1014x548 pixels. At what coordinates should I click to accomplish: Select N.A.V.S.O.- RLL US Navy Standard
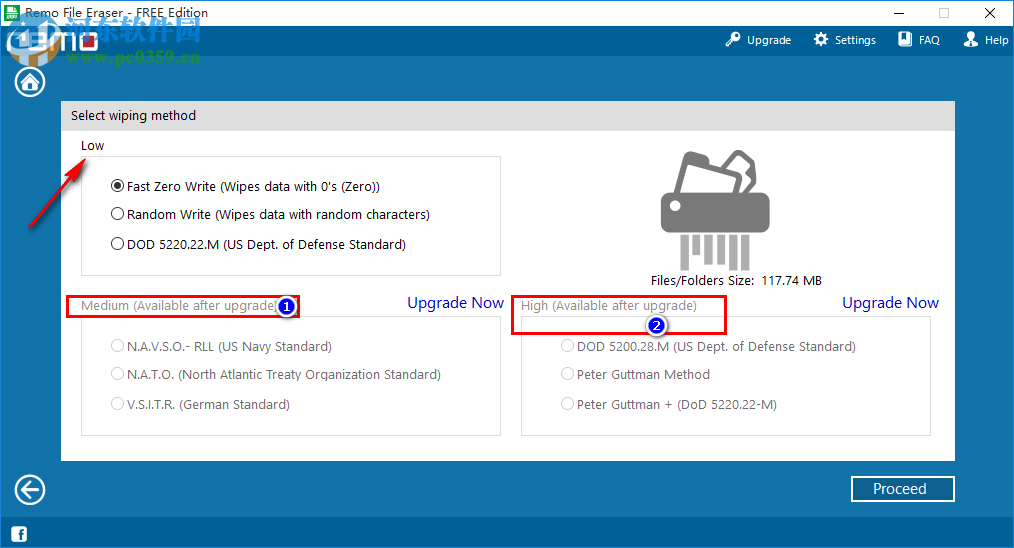[221, 346]
